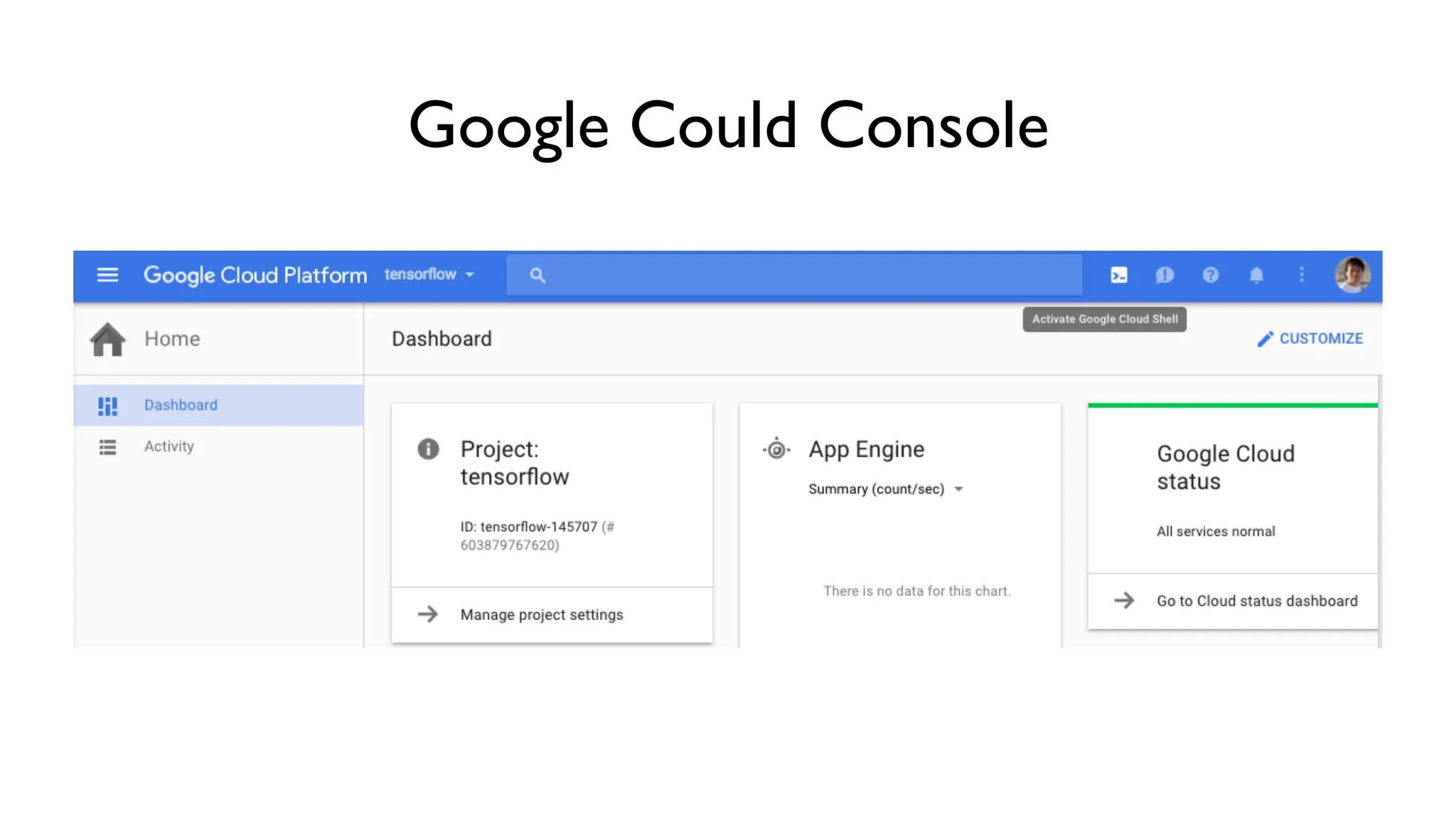Activate Google Cloud Shell icon
Viewport: 1456px width, 819px height.
point(1118,275)
